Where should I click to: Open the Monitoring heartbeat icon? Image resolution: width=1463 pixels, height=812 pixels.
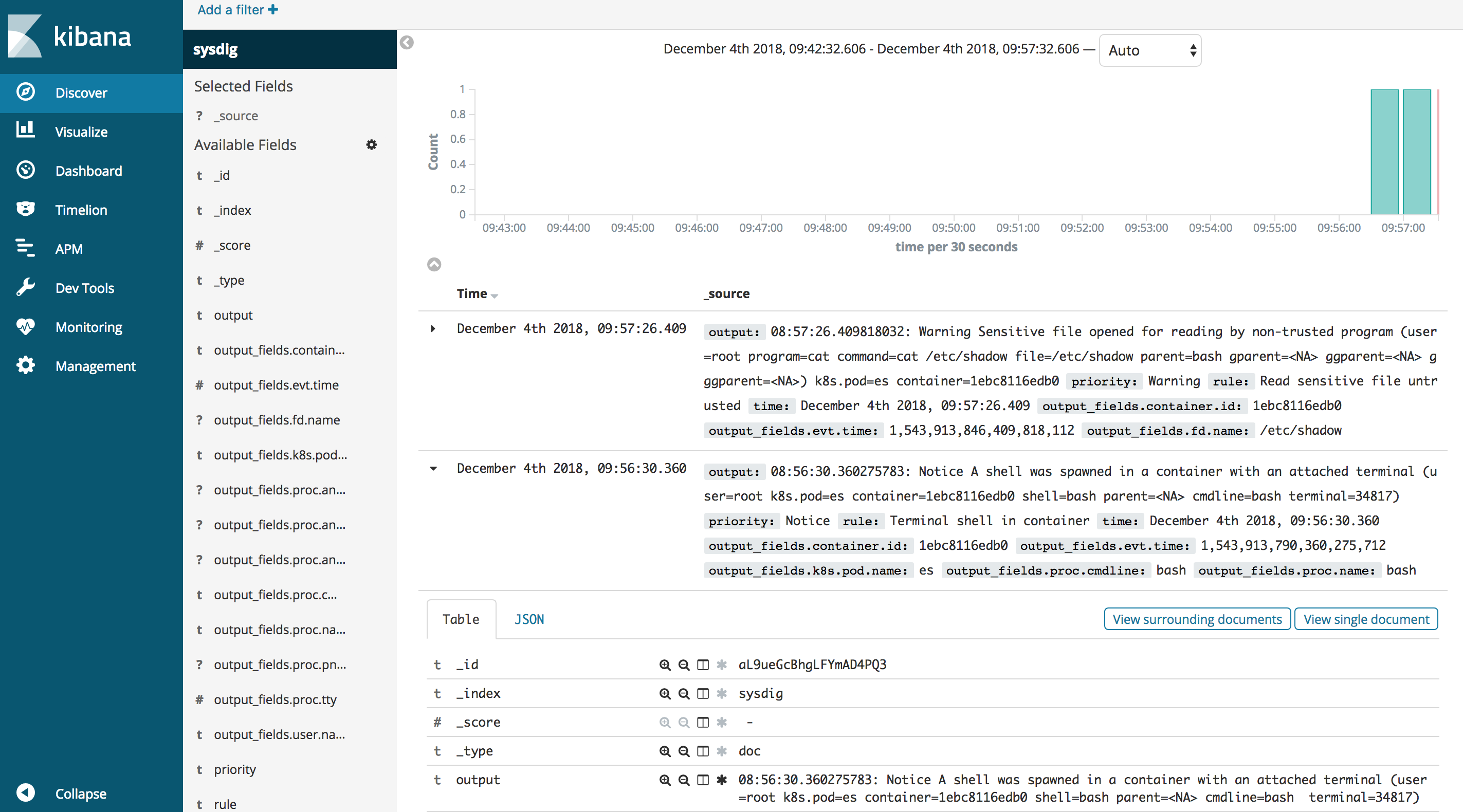[26, 326]
